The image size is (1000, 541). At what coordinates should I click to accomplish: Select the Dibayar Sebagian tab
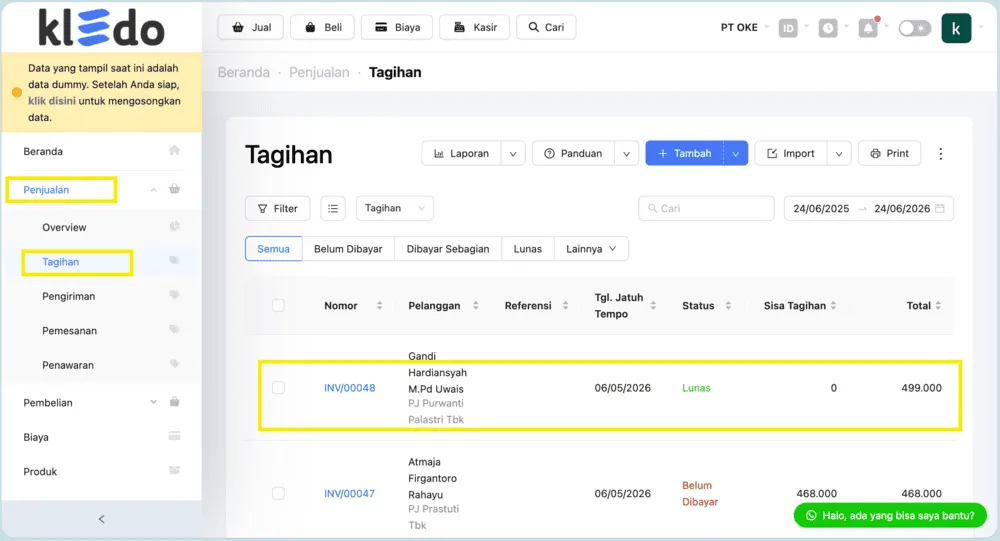pyautogui.click(x=448, y=249)
